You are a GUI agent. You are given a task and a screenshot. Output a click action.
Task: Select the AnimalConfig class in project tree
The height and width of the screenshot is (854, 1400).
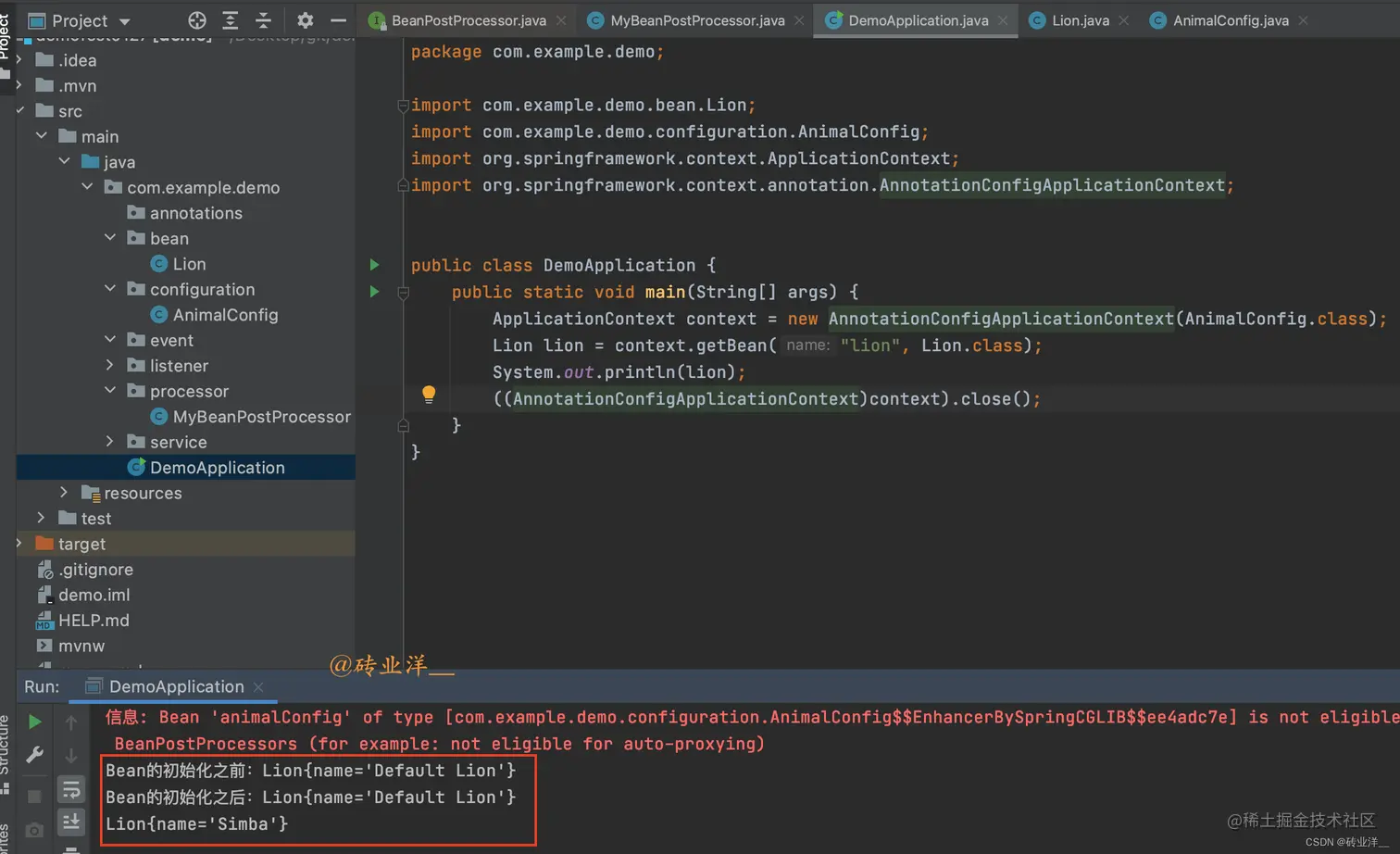tap(225, 315)
